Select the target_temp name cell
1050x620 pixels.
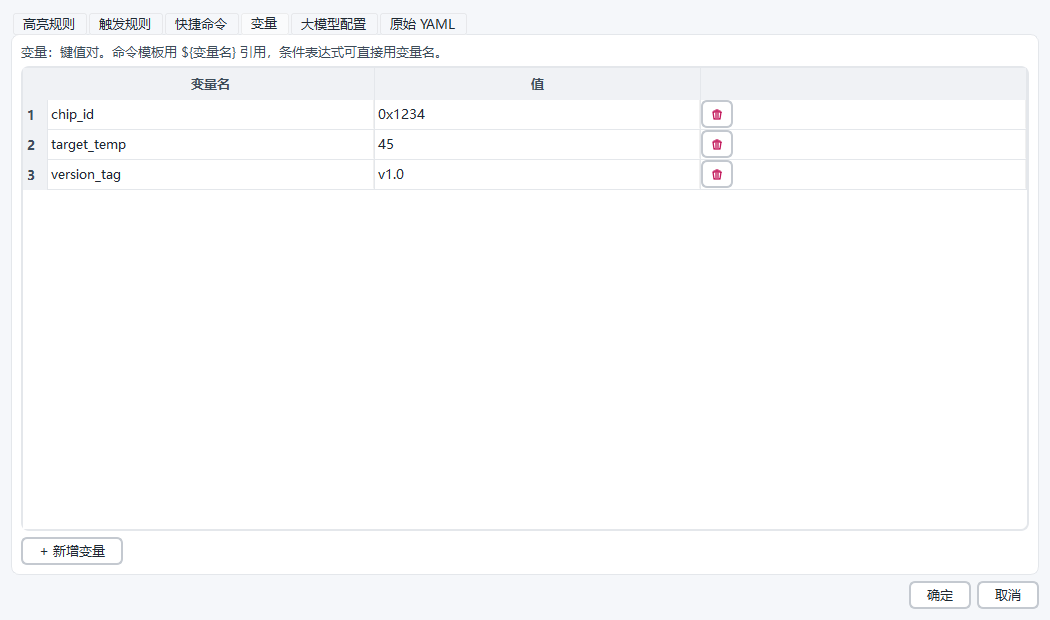[x=210, y=145]
